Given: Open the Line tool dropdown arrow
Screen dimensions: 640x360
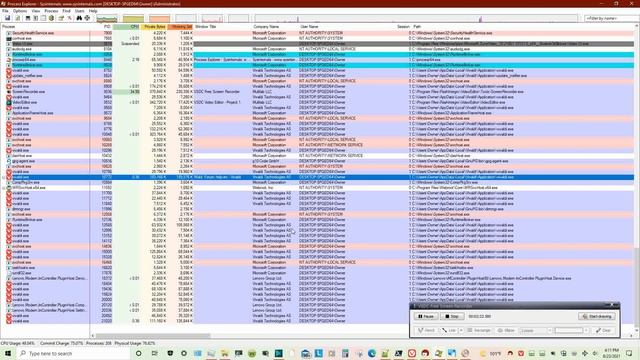Looking at the screenshot, I should tap(461, 330).
